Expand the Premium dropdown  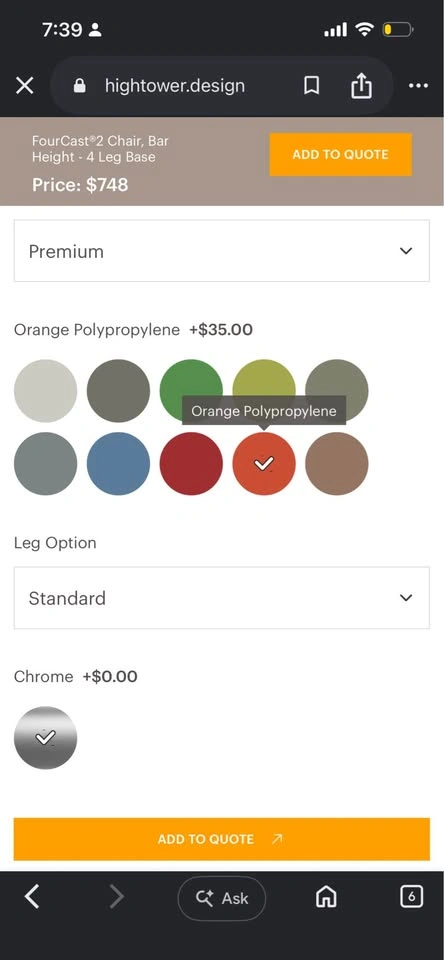(222, 251)
